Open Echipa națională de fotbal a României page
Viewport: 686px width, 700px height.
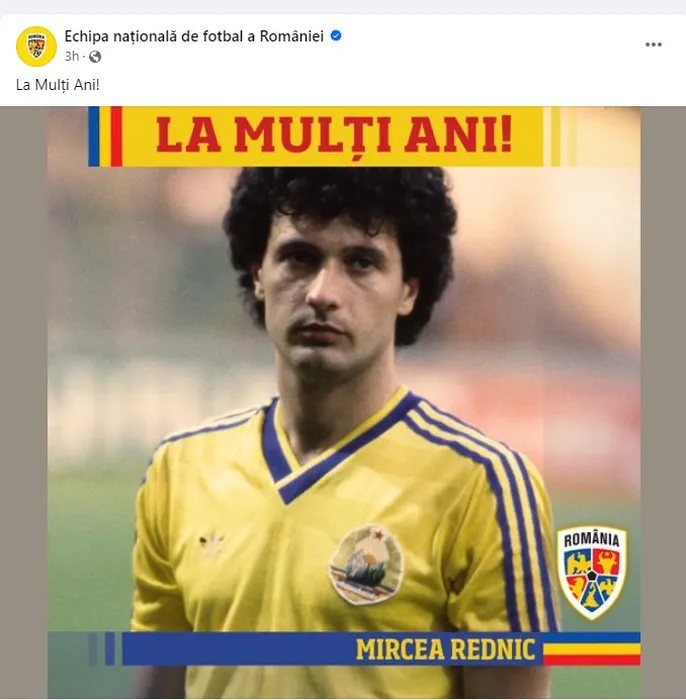tap(194, 36)
